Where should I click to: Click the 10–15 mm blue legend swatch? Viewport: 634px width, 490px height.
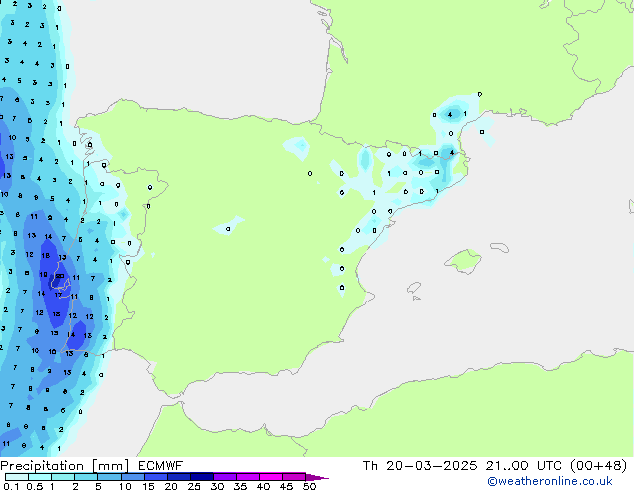coord(133,476)
